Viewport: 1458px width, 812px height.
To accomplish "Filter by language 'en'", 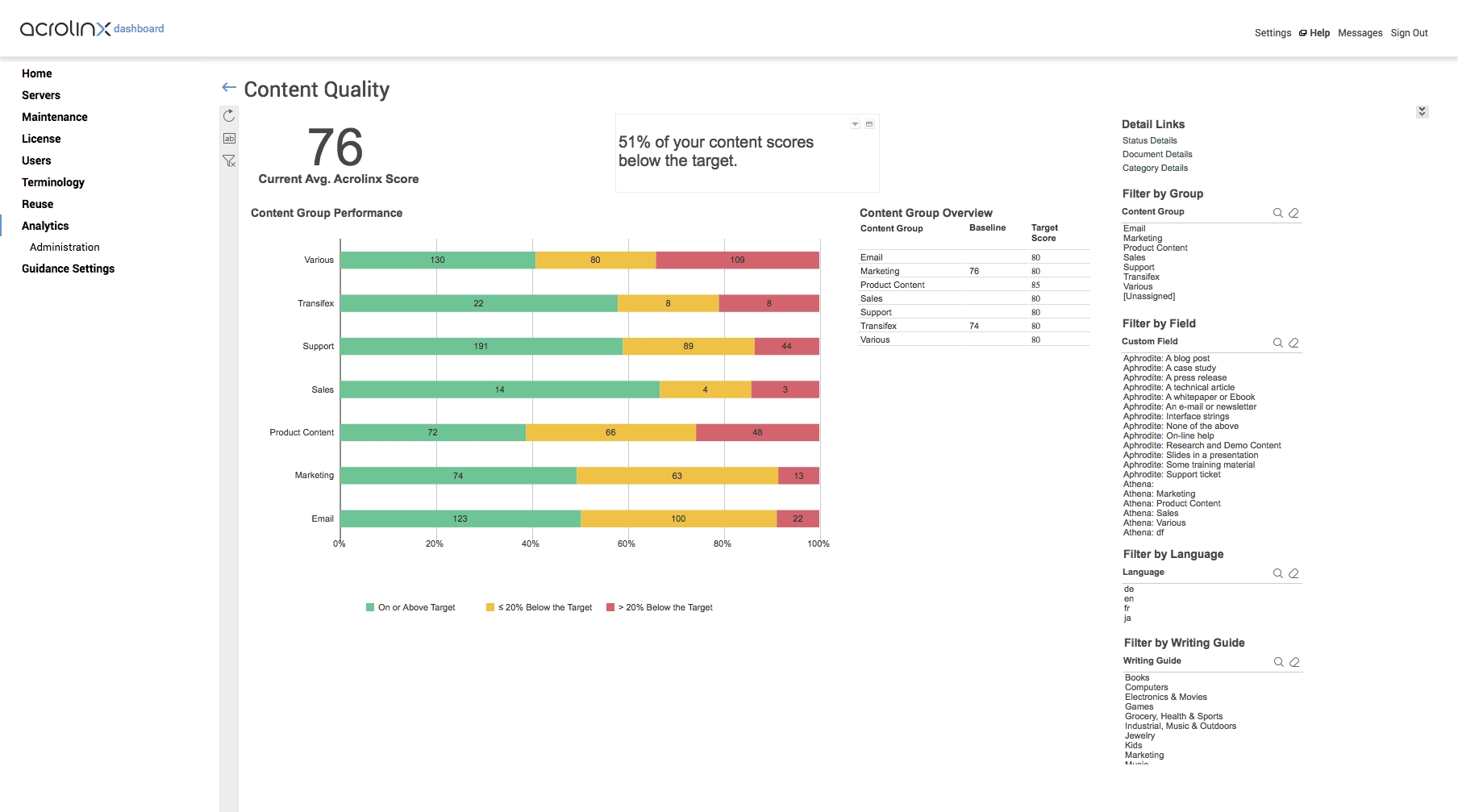I will click(x=1129, y=598).
